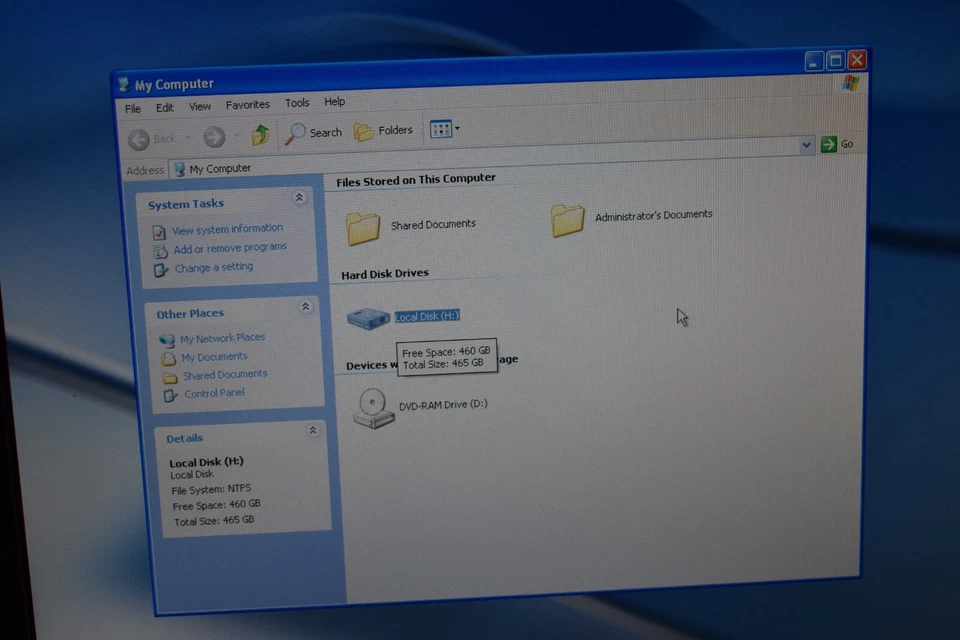The image size is (960, 640).
Task: Click the Back navigation arrow icon
Action: pos(139,139)
